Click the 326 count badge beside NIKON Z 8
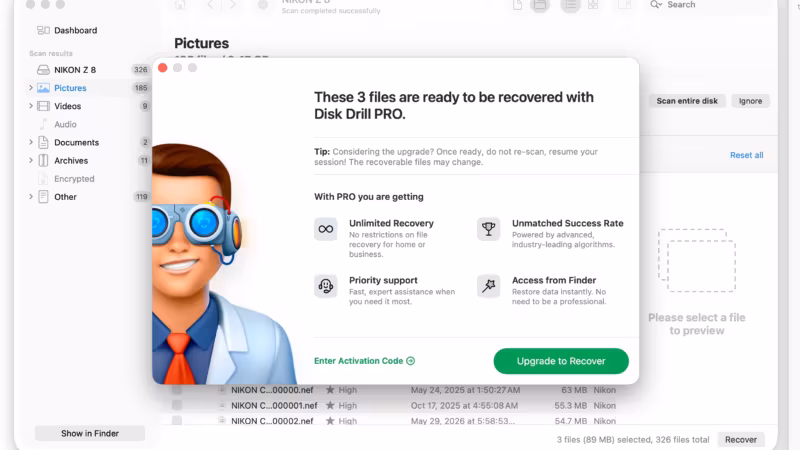The image size is (800, 450). (x=140, y=69)
